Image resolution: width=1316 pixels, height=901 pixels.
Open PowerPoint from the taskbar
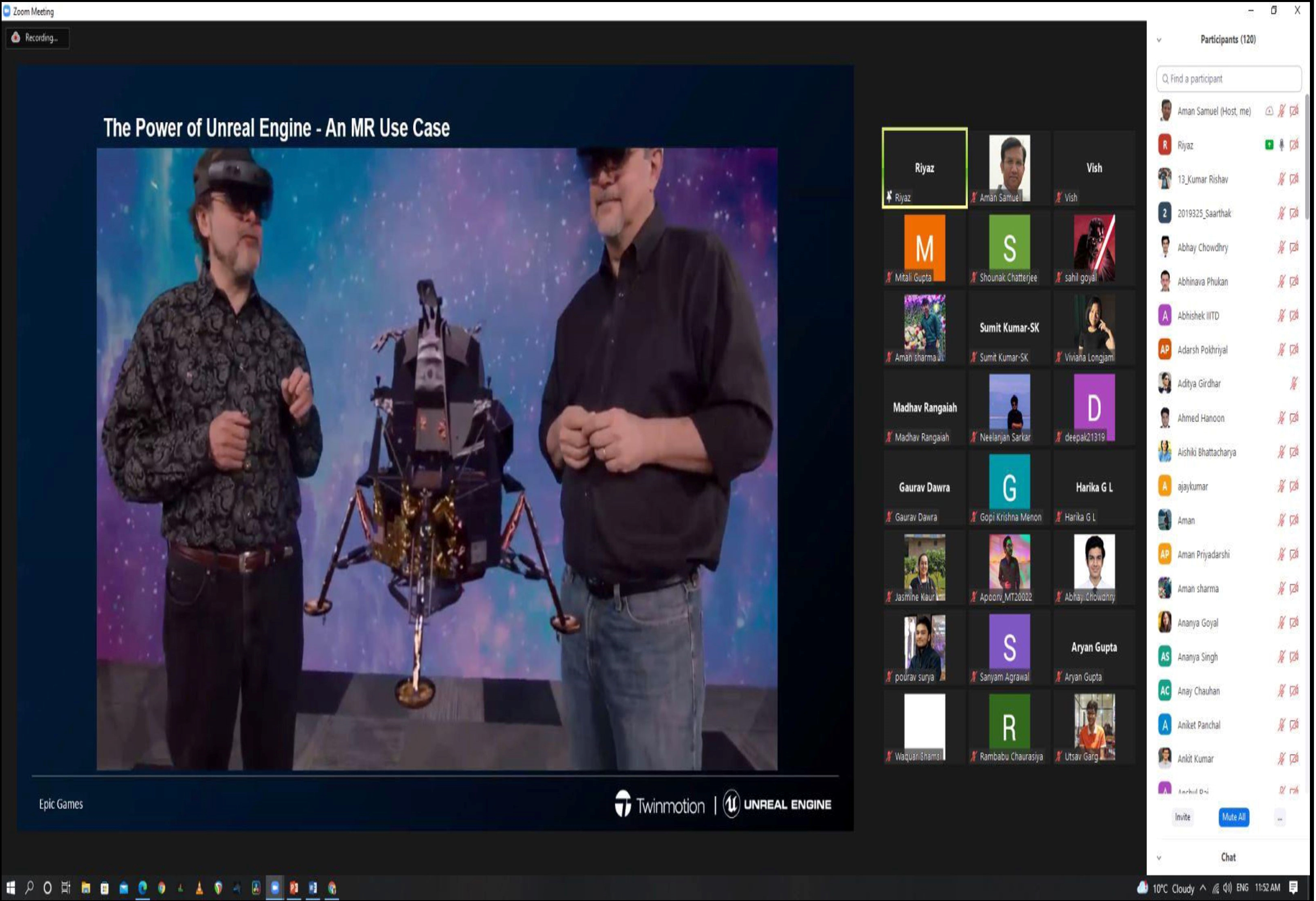point(294,888)
